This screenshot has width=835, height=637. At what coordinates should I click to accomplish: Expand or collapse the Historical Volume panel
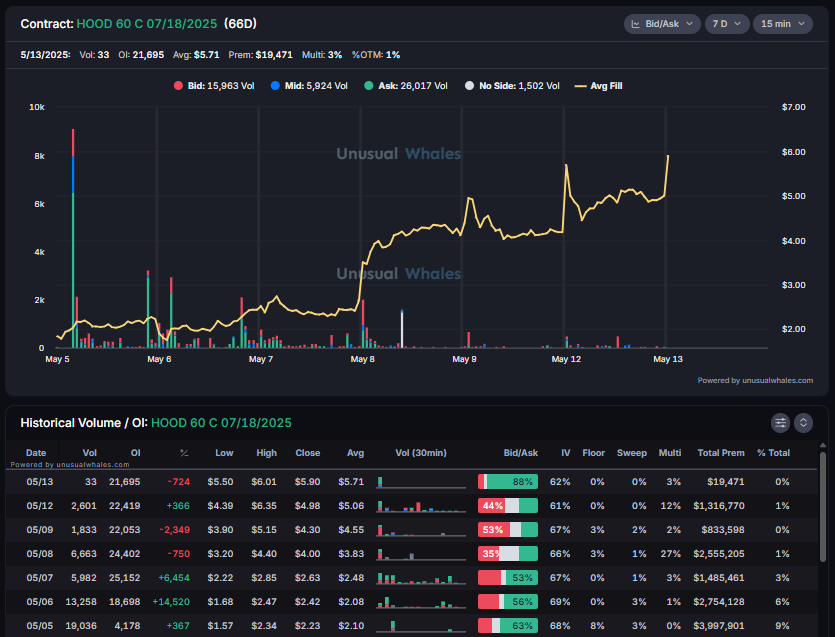(x=803, y=423)
